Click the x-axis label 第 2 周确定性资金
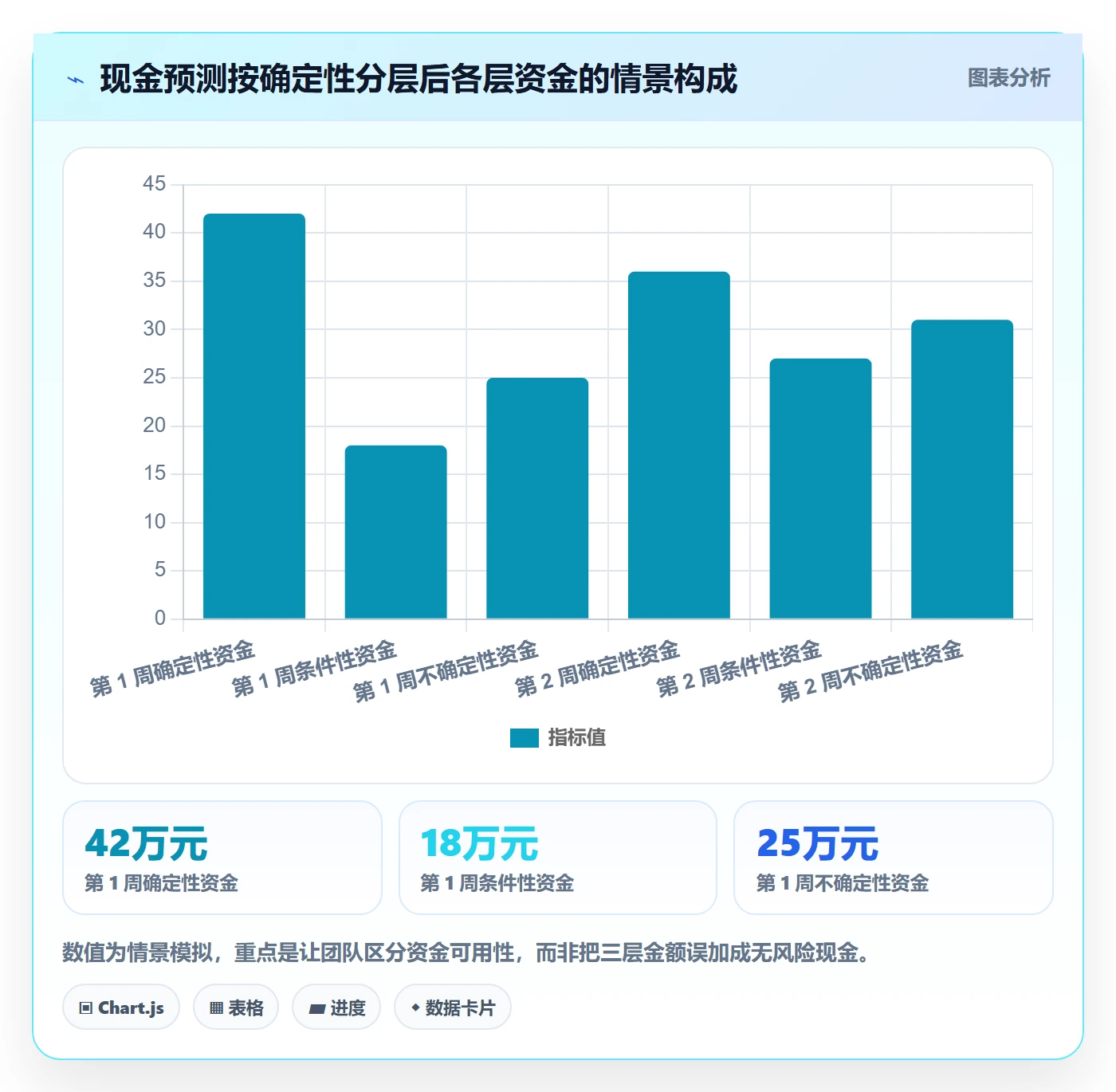 pos(597,669)
